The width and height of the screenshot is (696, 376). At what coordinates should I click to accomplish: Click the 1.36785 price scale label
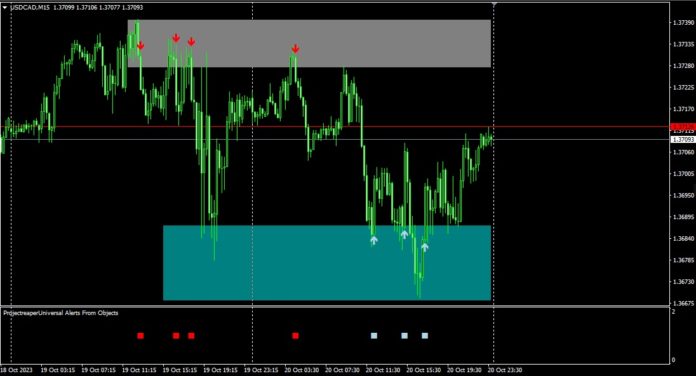click(684, 260)
